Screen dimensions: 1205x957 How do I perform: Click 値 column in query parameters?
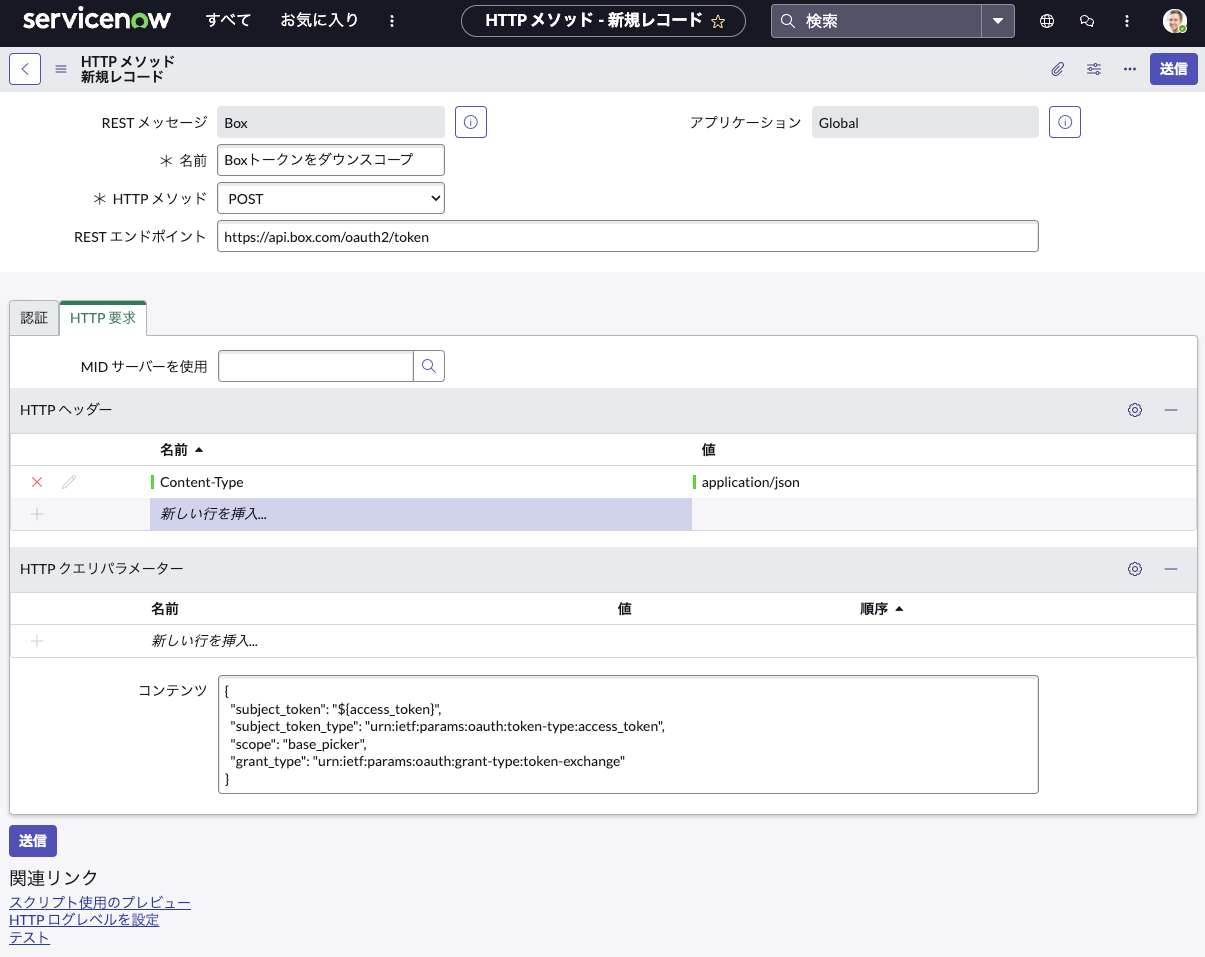tap(625, 609)
